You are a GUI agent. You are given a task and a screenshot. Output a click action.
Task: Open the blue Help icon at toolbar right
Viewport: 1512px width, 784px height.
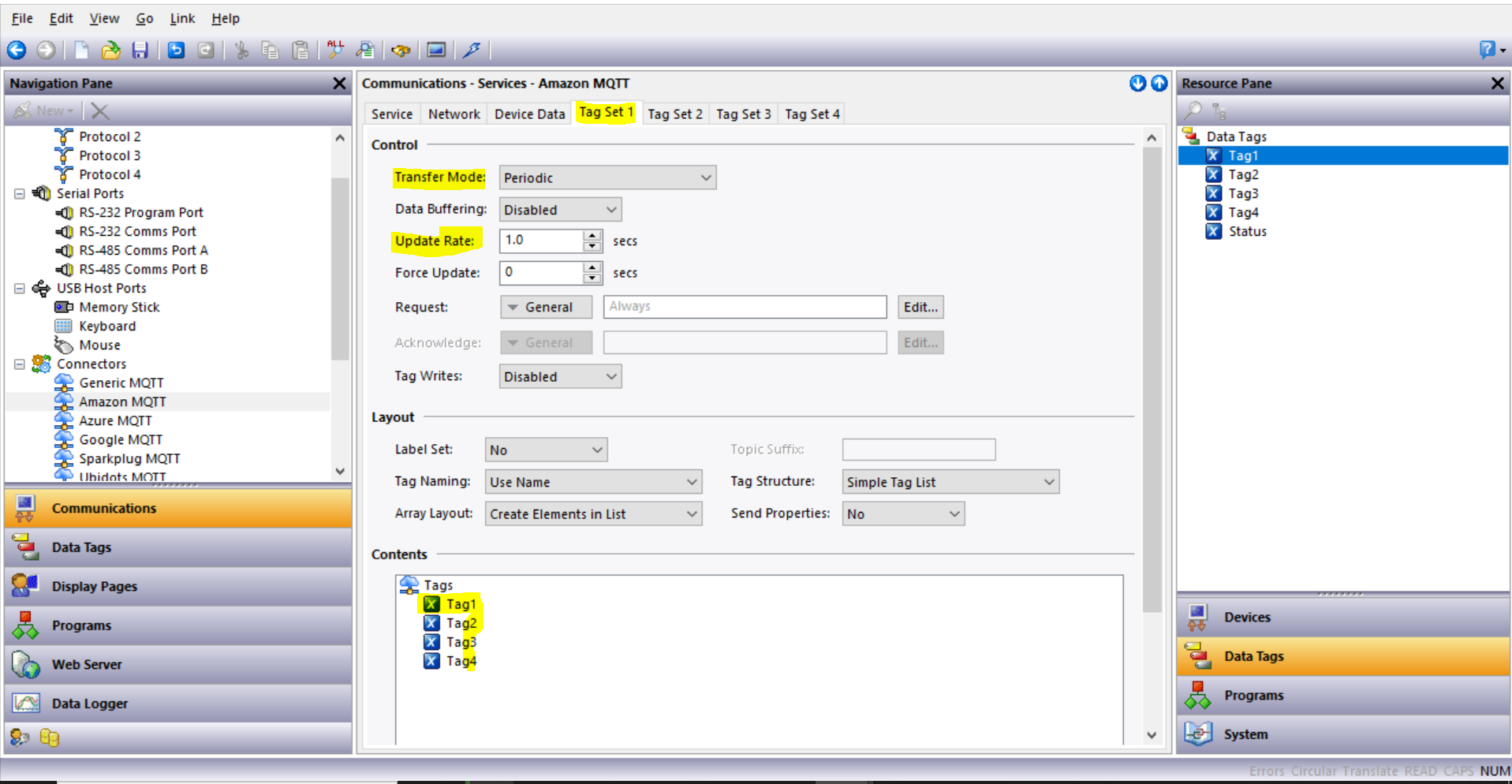1488,50
